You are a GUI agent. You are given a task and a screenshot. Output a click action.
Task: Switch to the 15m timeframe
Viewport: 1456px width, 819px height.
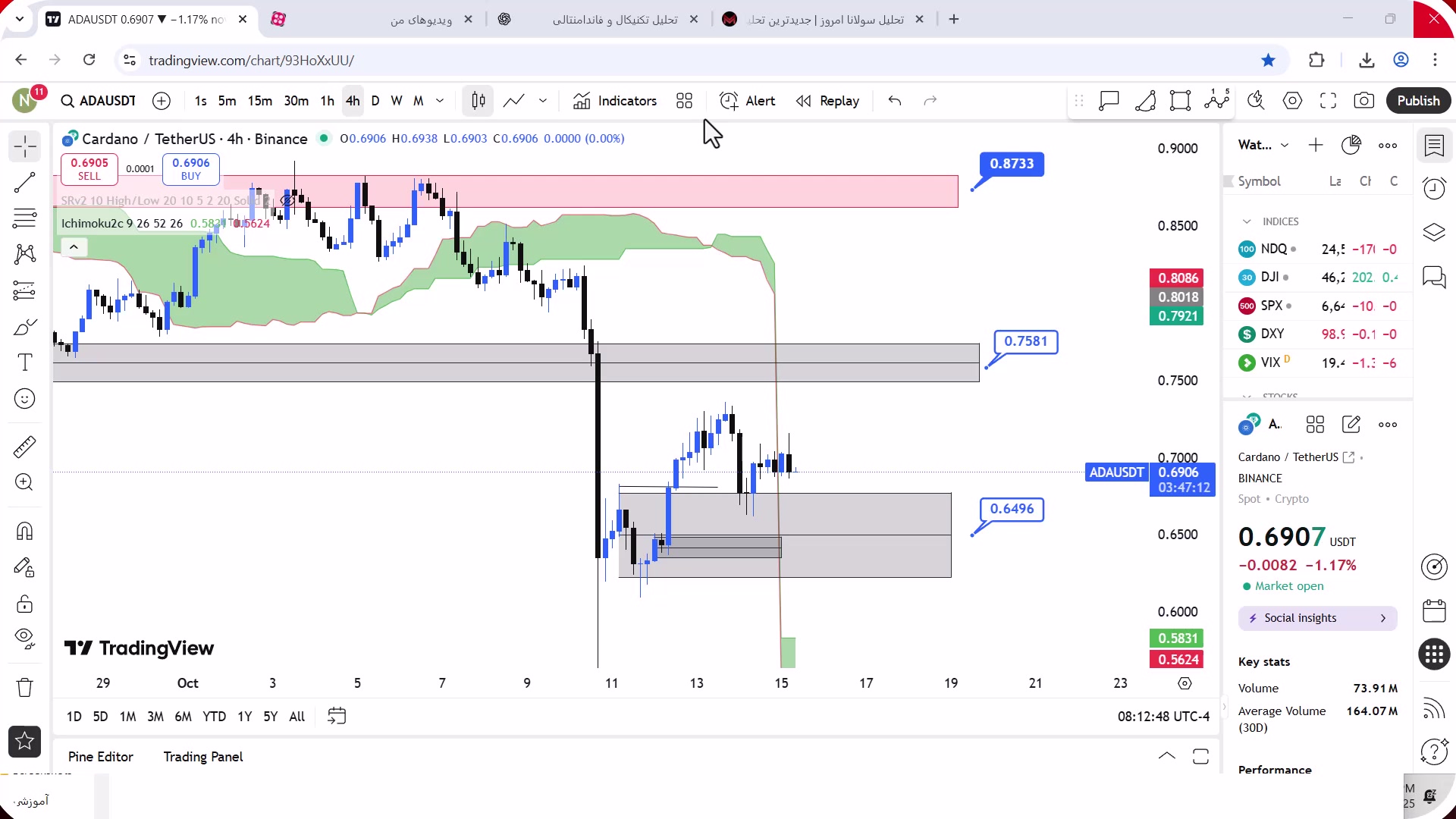pos(260,101)
